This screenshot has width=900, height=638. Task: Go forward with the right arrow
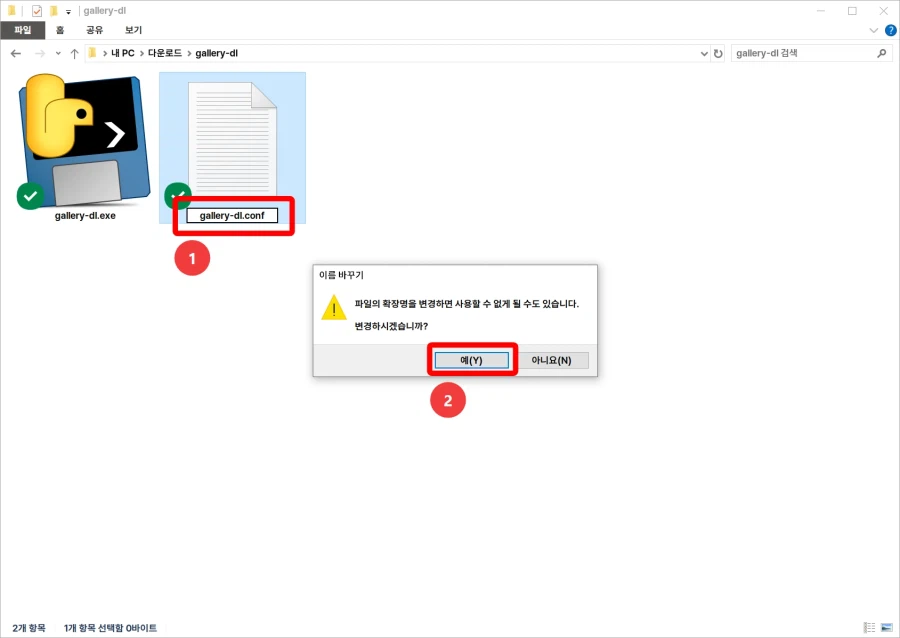[x=40, y=53]
